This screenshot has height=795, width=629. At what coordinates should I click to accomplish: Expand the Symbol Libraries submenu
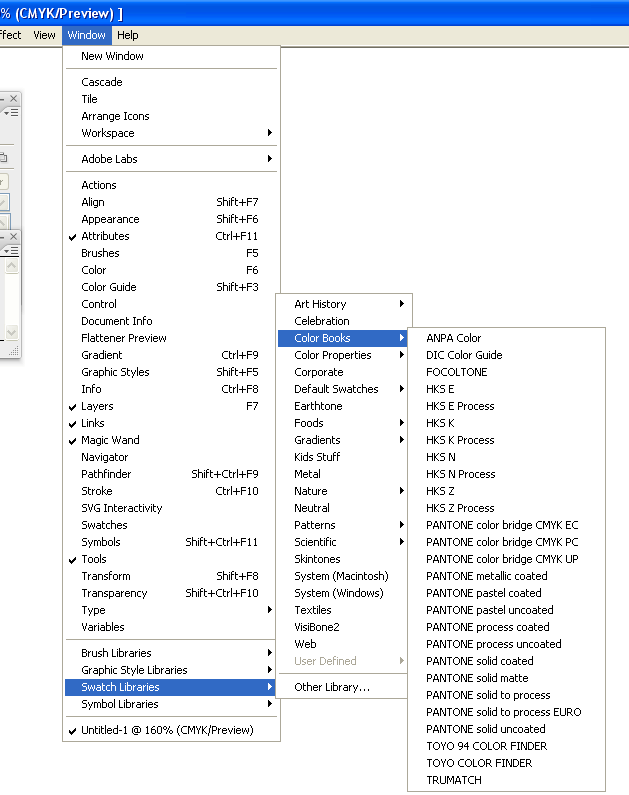coord(171,704)
